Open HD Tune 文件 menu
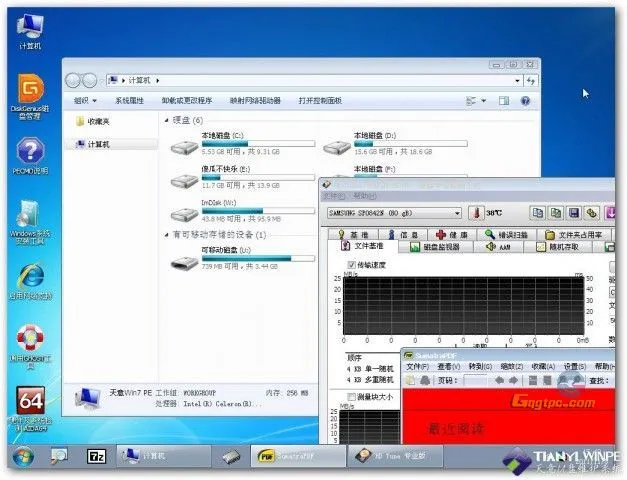The image size is (627, 480). pos(333,196)
